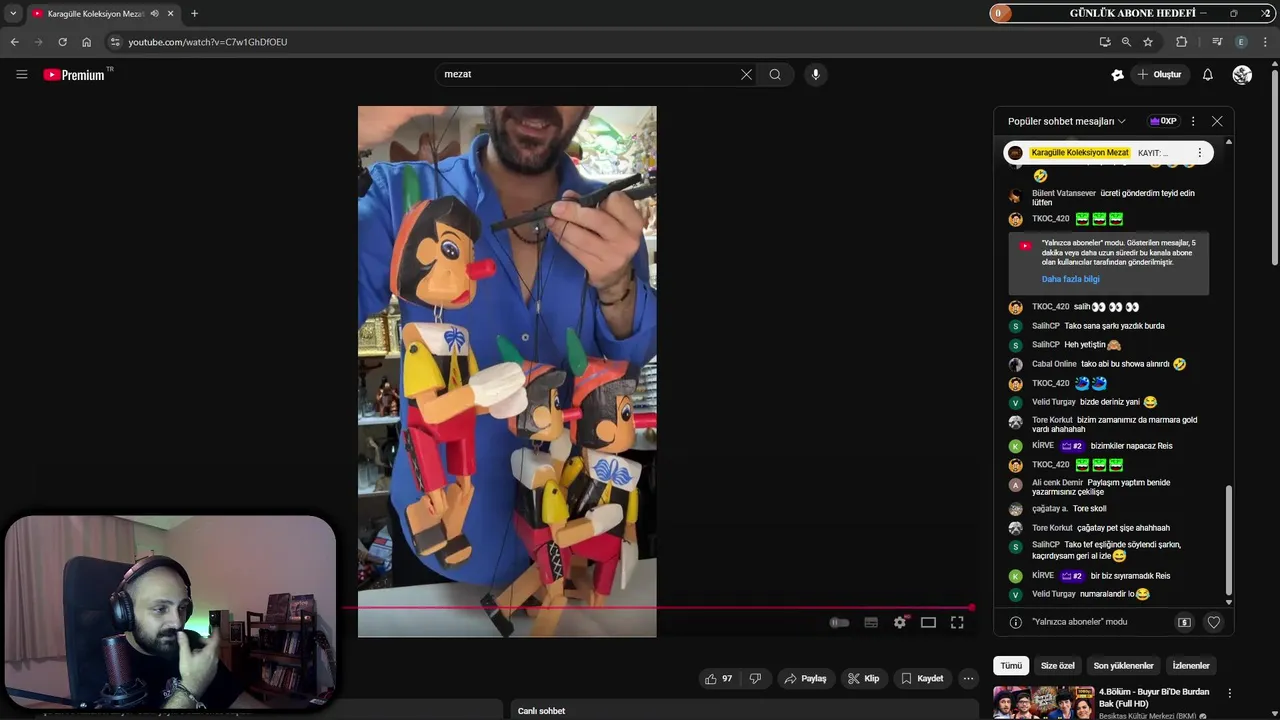Image resolution: width=1280 pixels, height=720 pixels.
Task: Open the browser extensions puzzle icon
Action: 1181,42
